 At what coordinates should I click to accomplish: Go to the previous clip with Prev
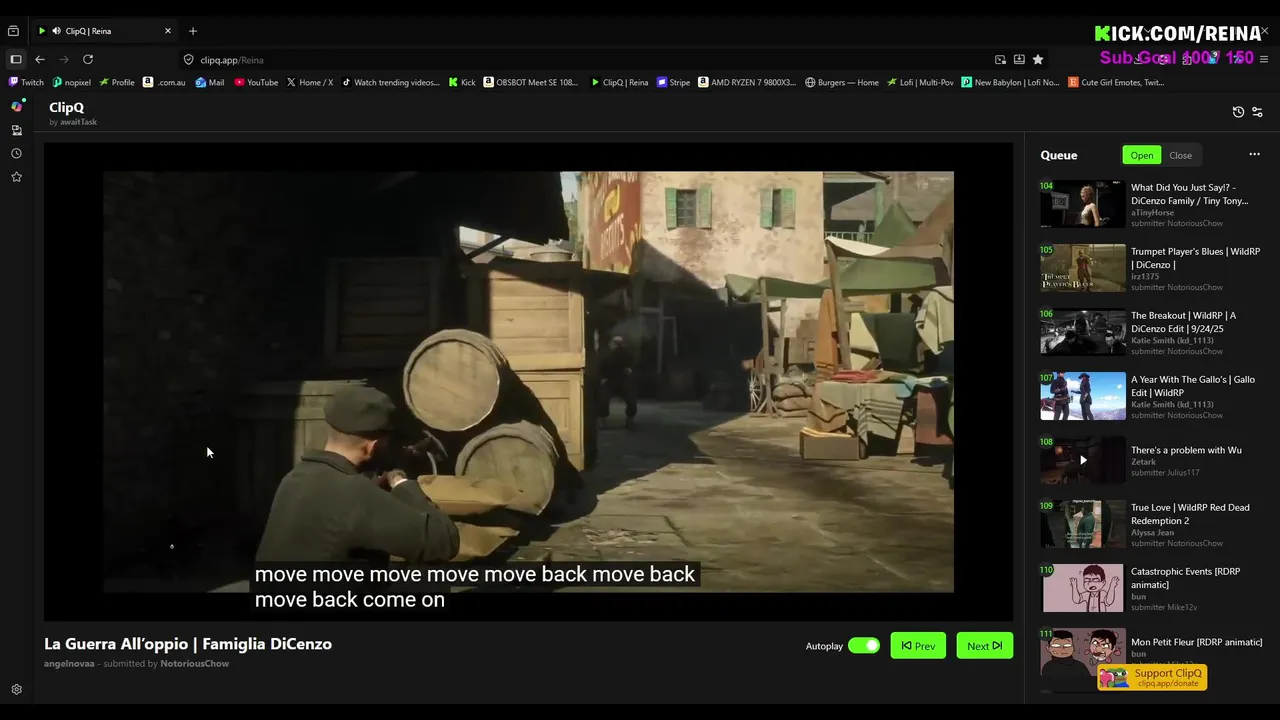pos(918,646)
